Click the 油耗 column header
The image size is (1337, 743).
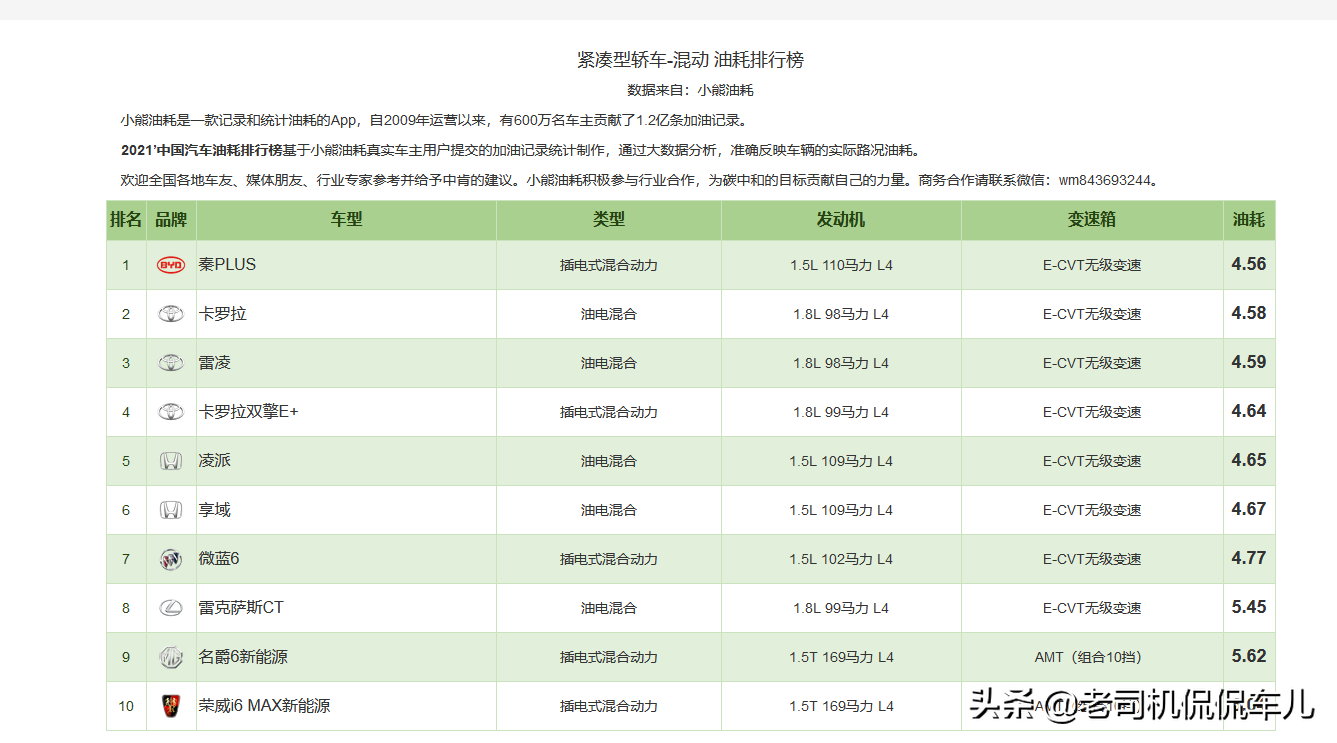click(x=1249, y=220)
